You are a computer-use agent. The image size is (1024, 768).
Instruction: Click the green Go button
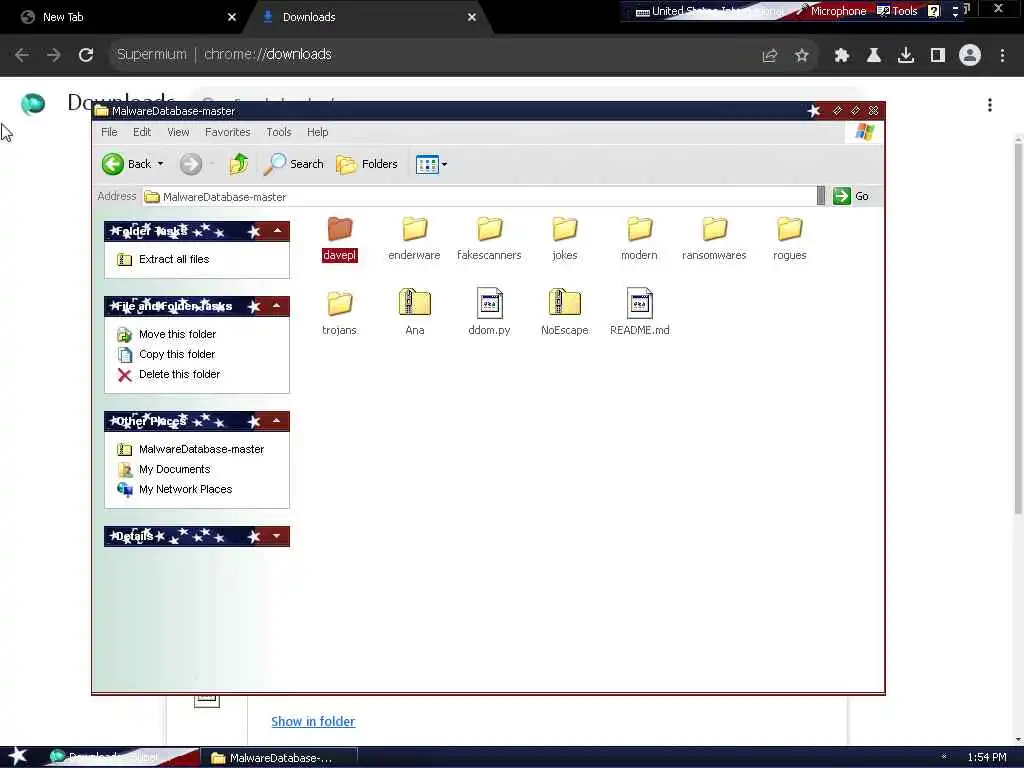pos(851,196)
